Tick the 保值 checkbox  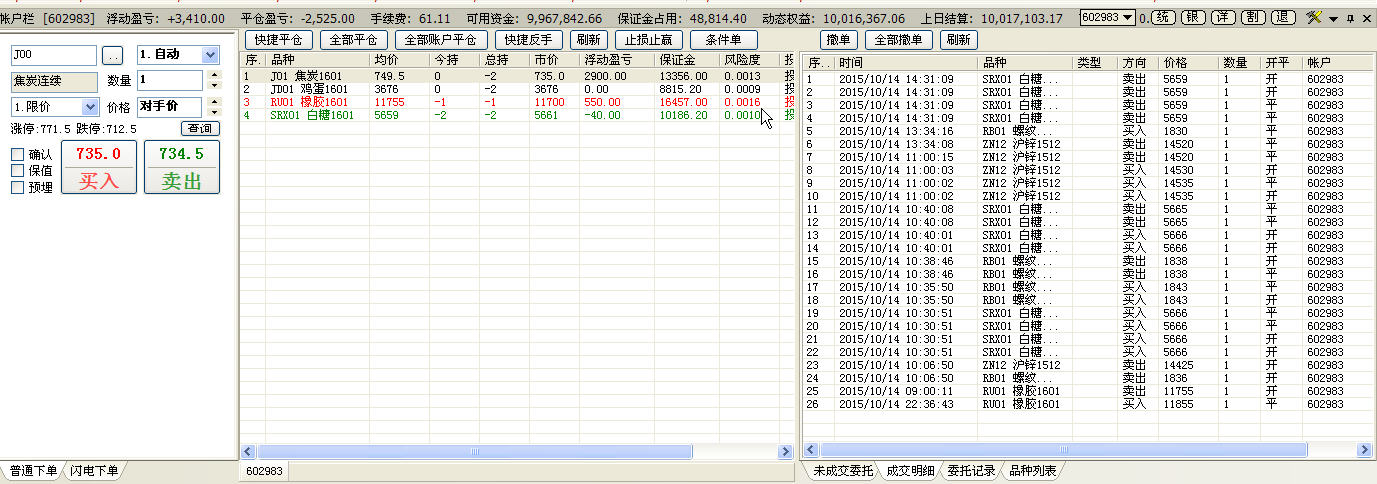coord(18,170)
